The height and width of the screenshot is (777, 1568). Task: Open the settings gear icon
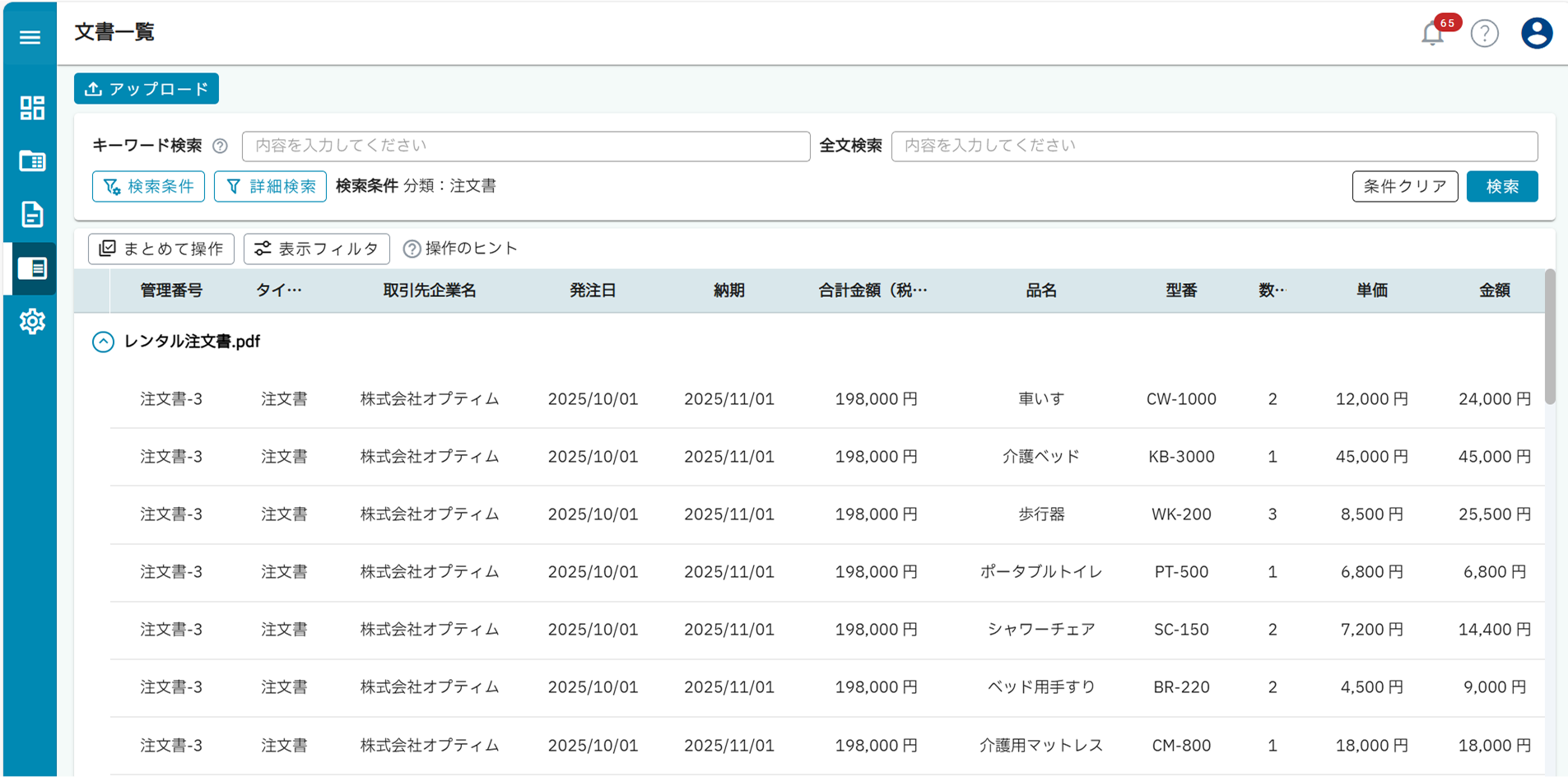tap(31, 322)
